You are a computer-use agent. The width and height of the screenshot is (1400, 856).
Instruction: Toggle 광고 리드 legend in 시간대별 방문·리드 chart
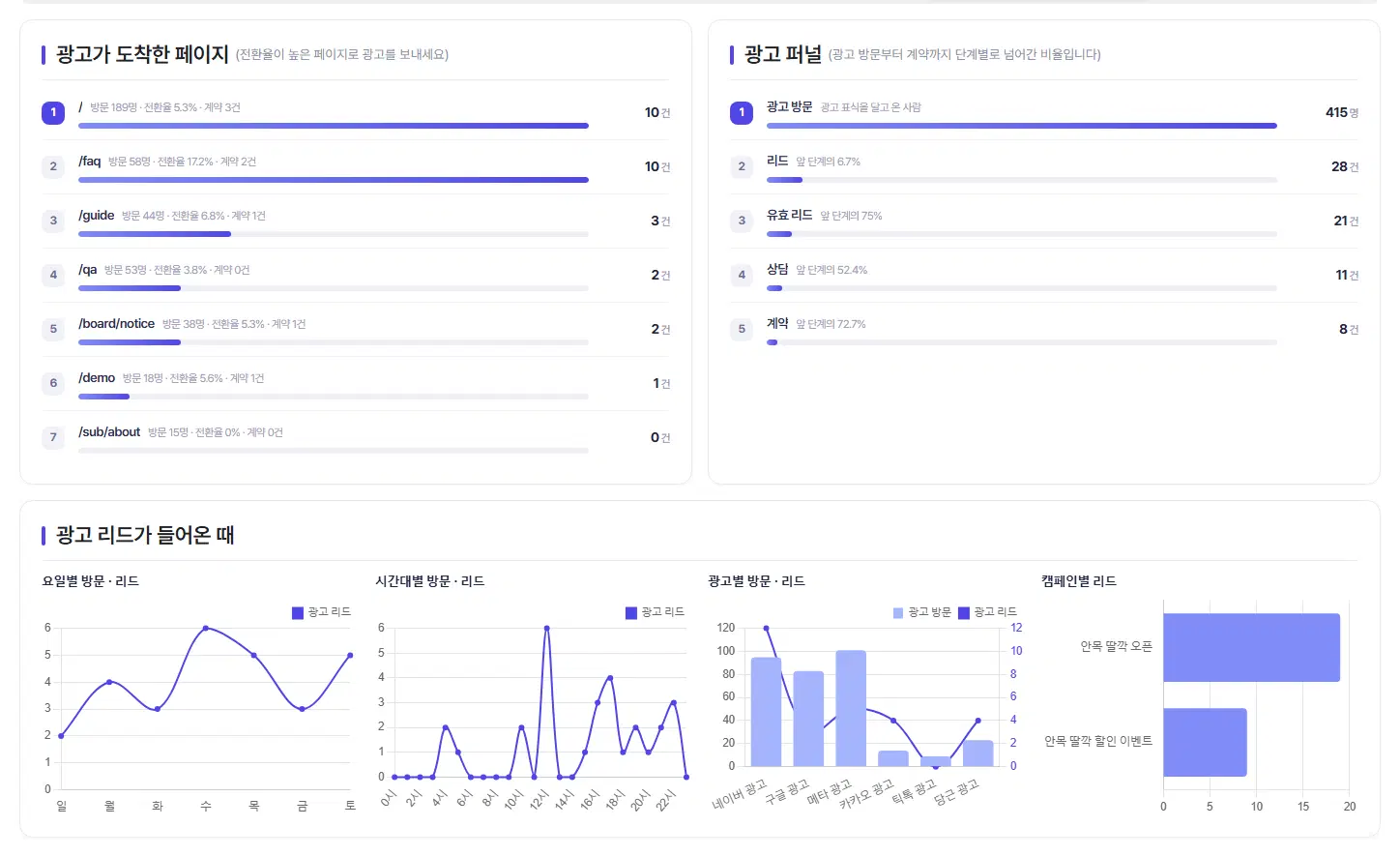[655, 612]
